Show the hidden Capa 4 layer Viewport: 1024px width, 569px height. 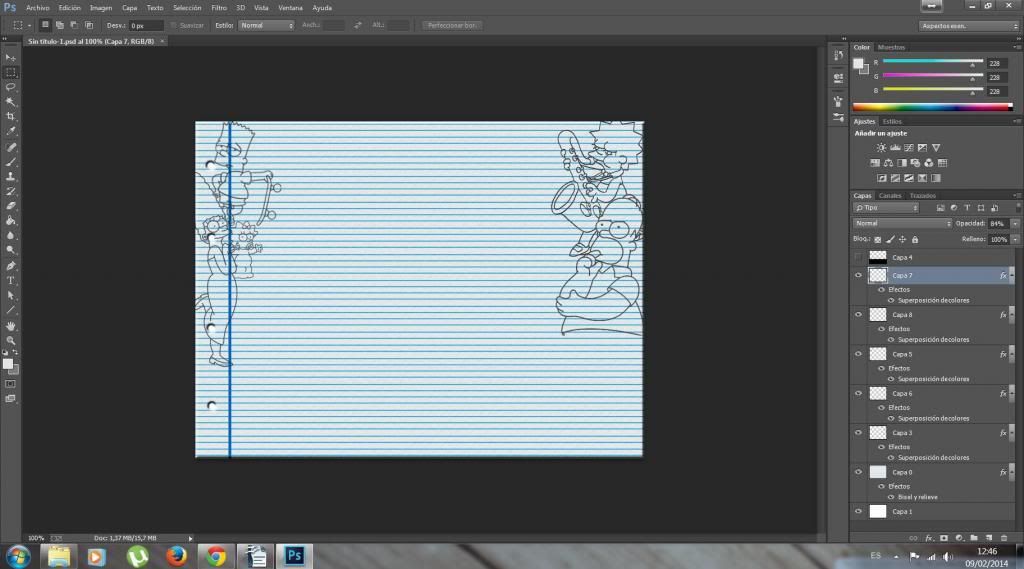tap(858, 257)
